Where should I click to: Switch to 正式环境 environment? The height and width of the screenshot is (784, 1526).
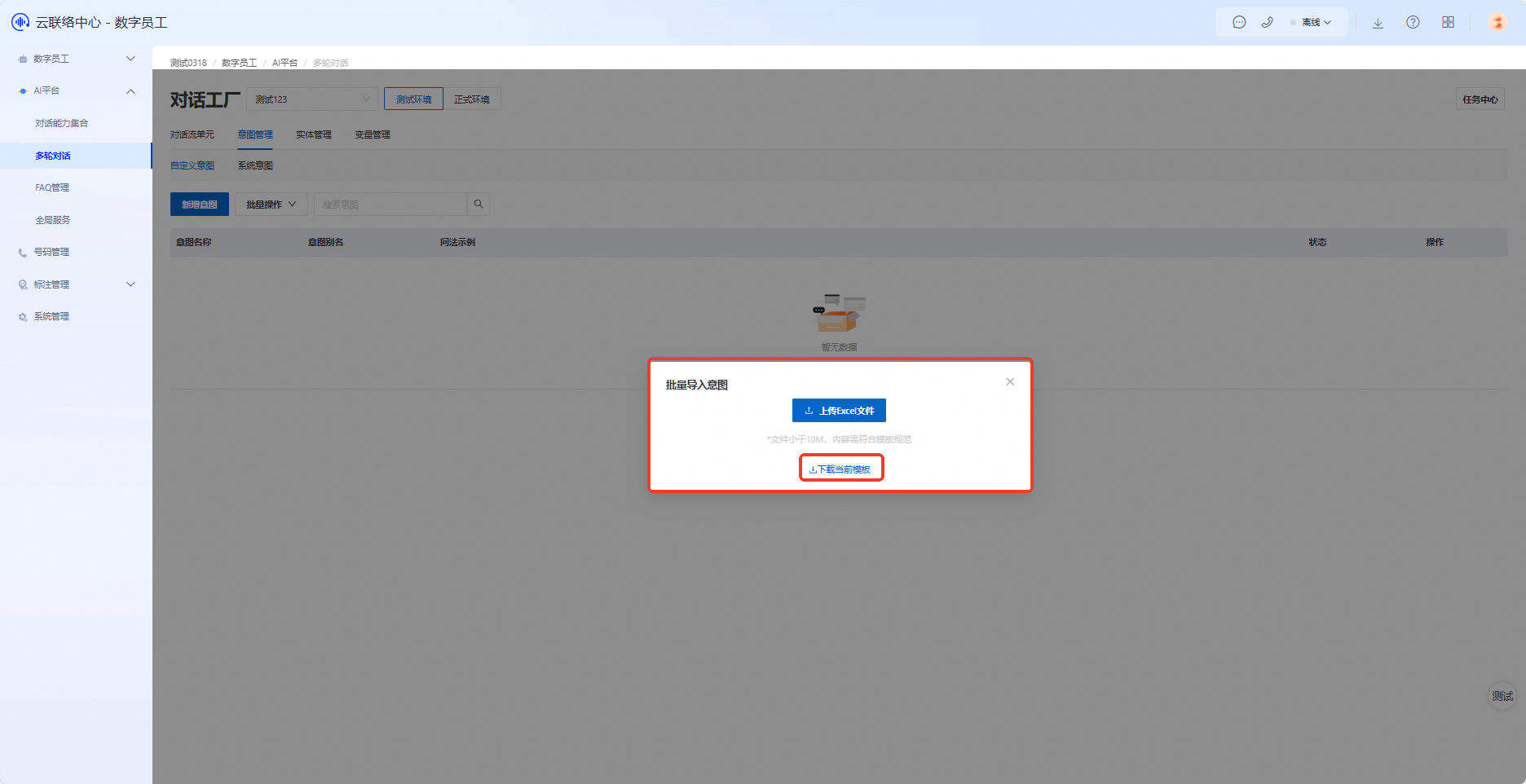pos(472,99)
